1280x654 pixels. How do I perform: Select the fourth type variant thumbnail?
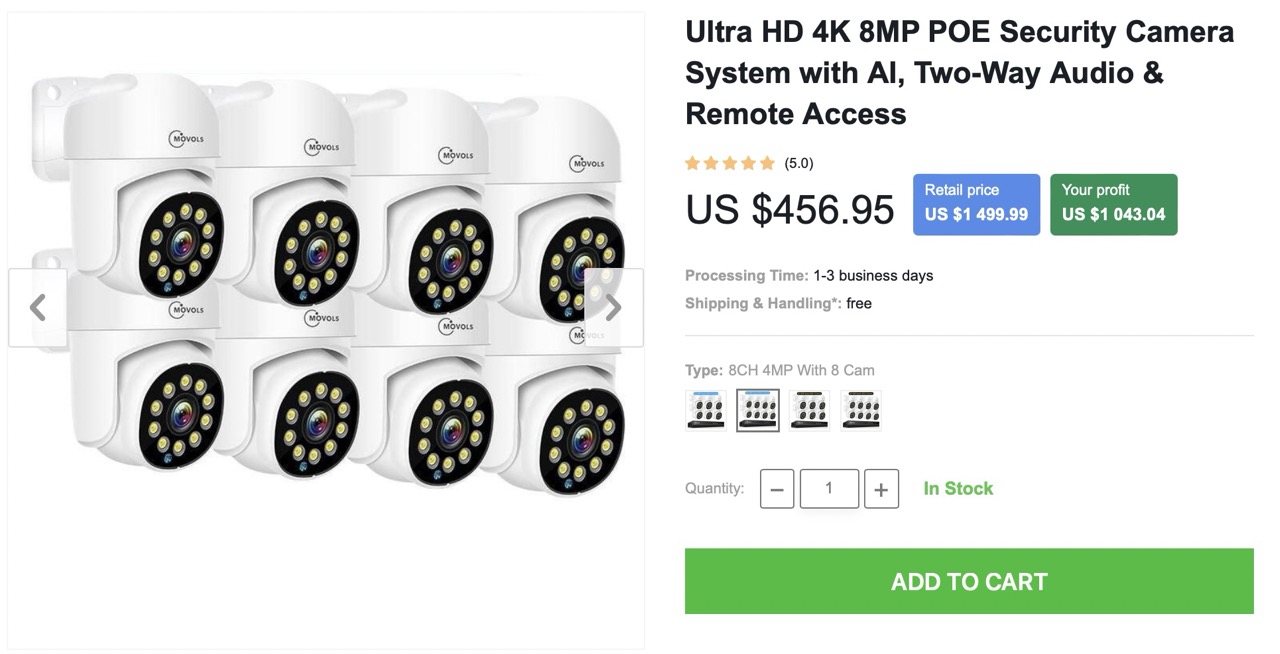(x=861, y=410)
